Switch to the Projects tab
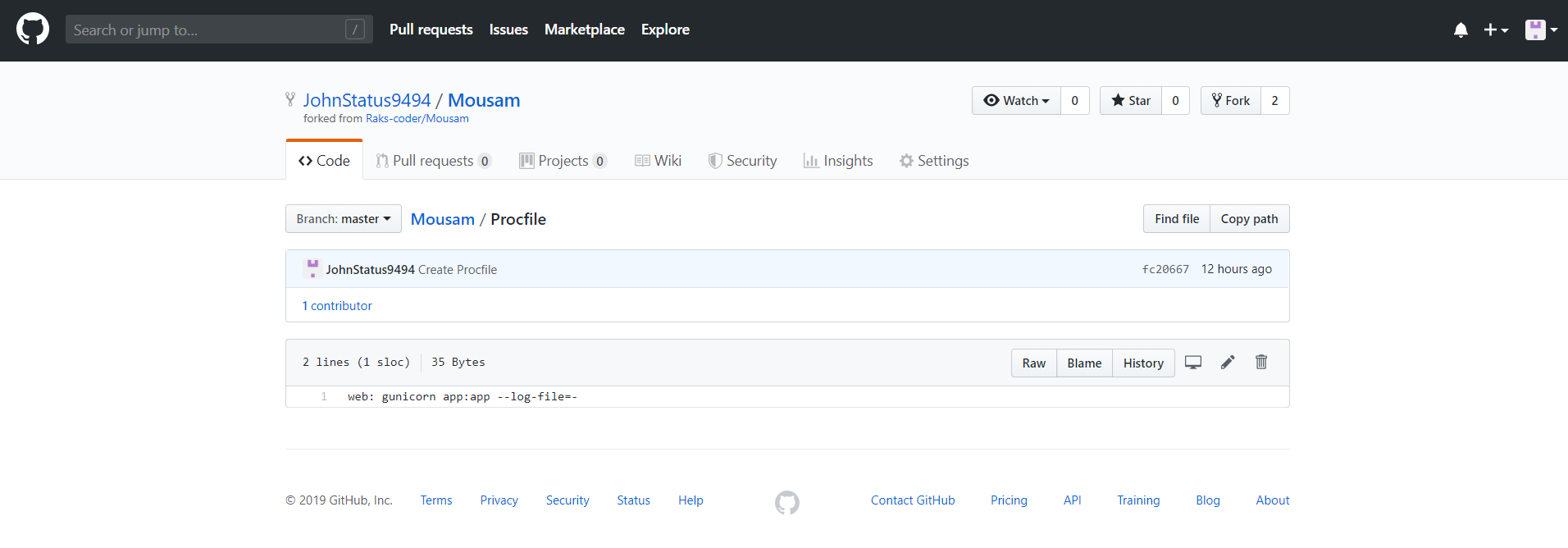This screenshot has height=548, width=1568. [x=563, y=161]
